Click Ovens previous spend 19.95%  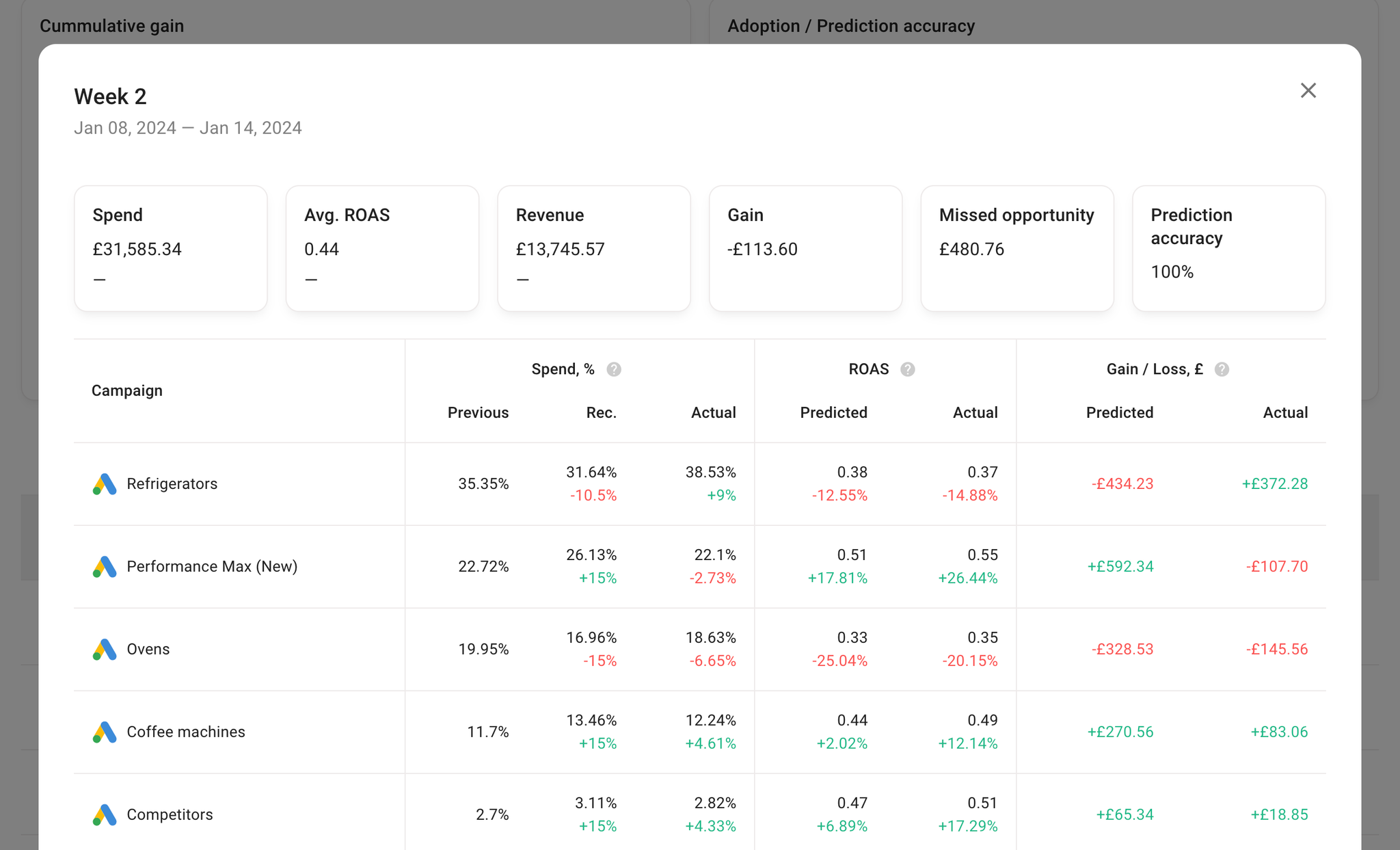[x=483, y=649]
